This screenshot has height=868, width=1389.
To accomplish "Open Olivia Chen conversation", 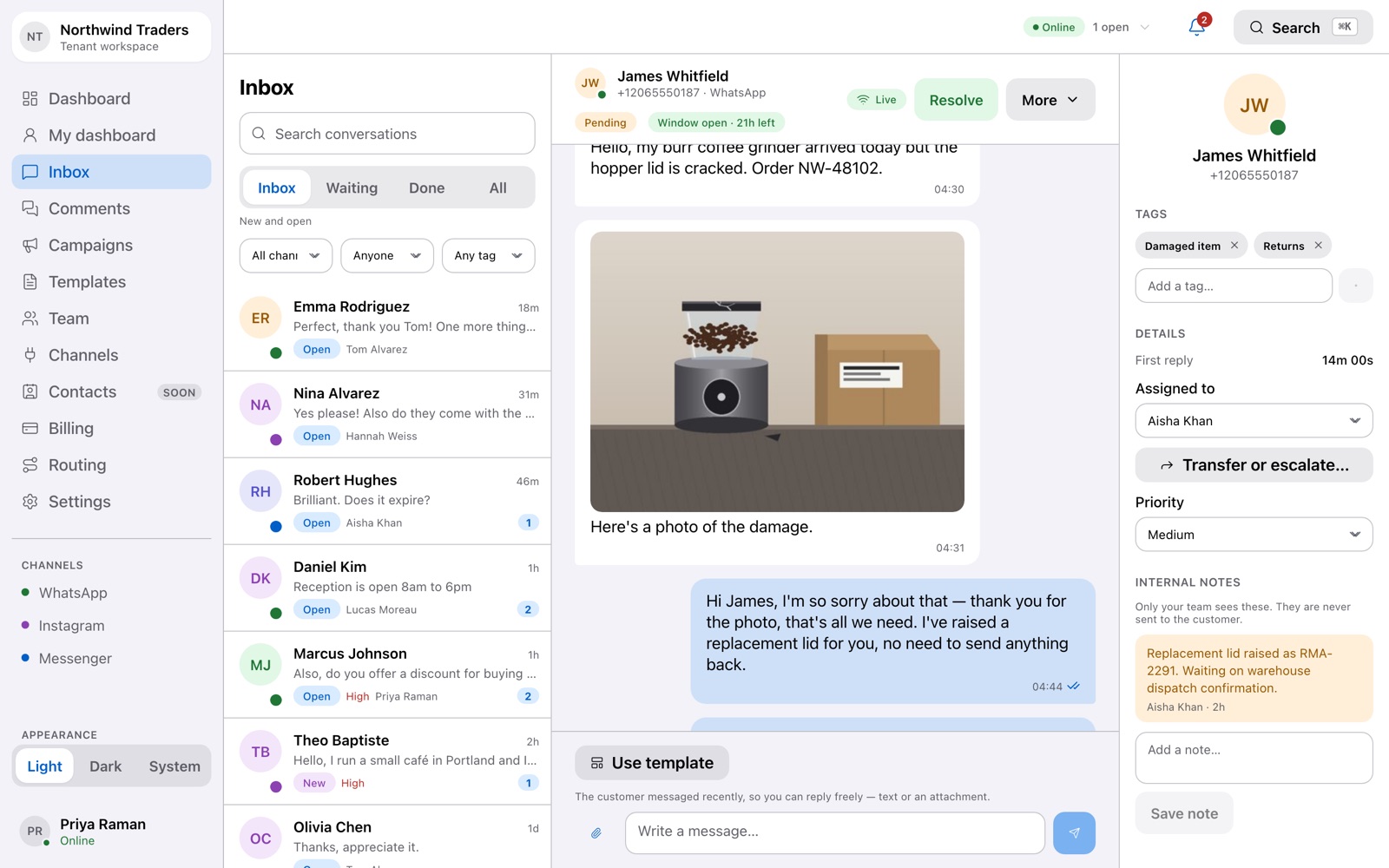I will [x=387, y=838].
